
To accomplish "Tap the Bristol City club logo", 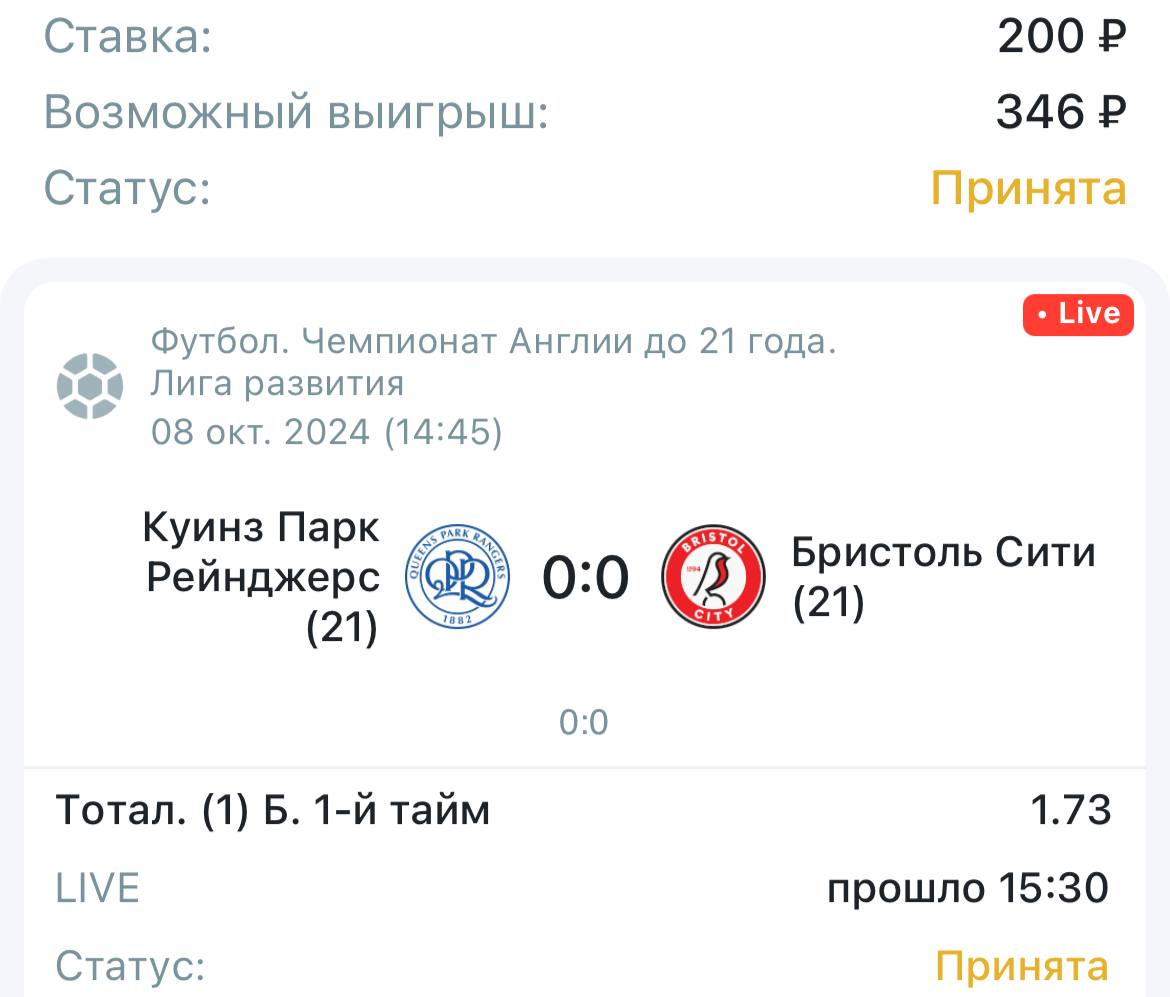I will (713, 578).
